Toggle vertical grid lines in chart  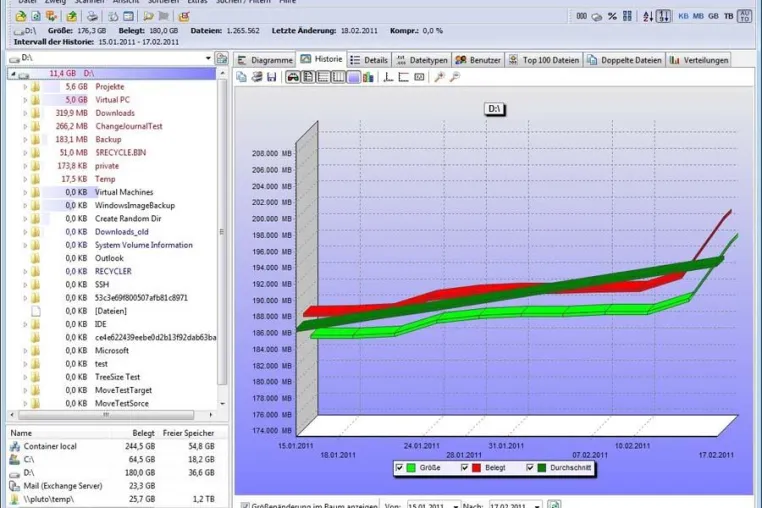tap(338, 77)
